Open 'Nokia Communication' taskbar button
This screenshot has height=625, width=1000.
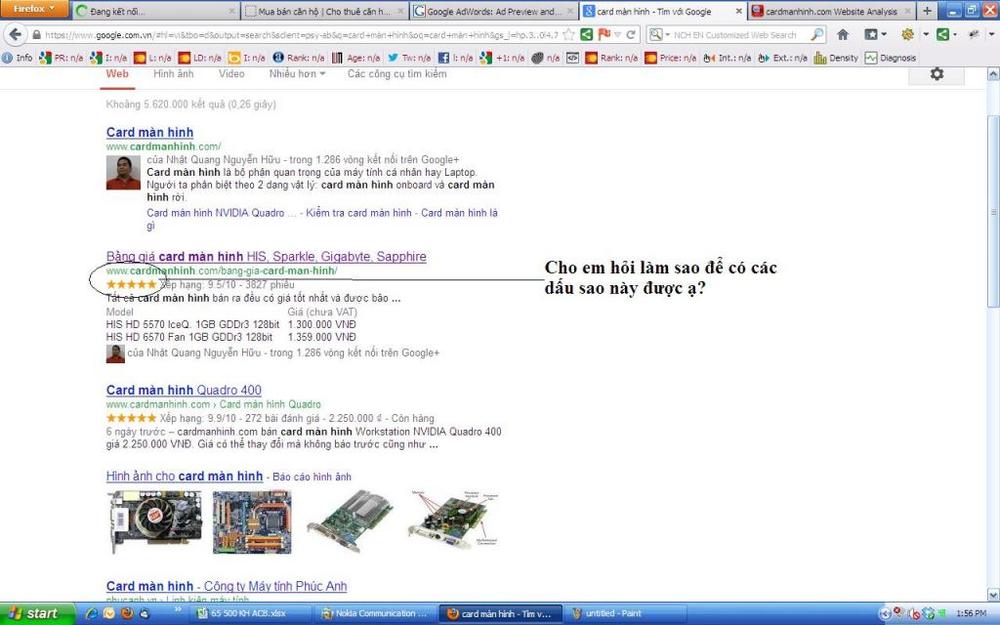click(376, 614)
